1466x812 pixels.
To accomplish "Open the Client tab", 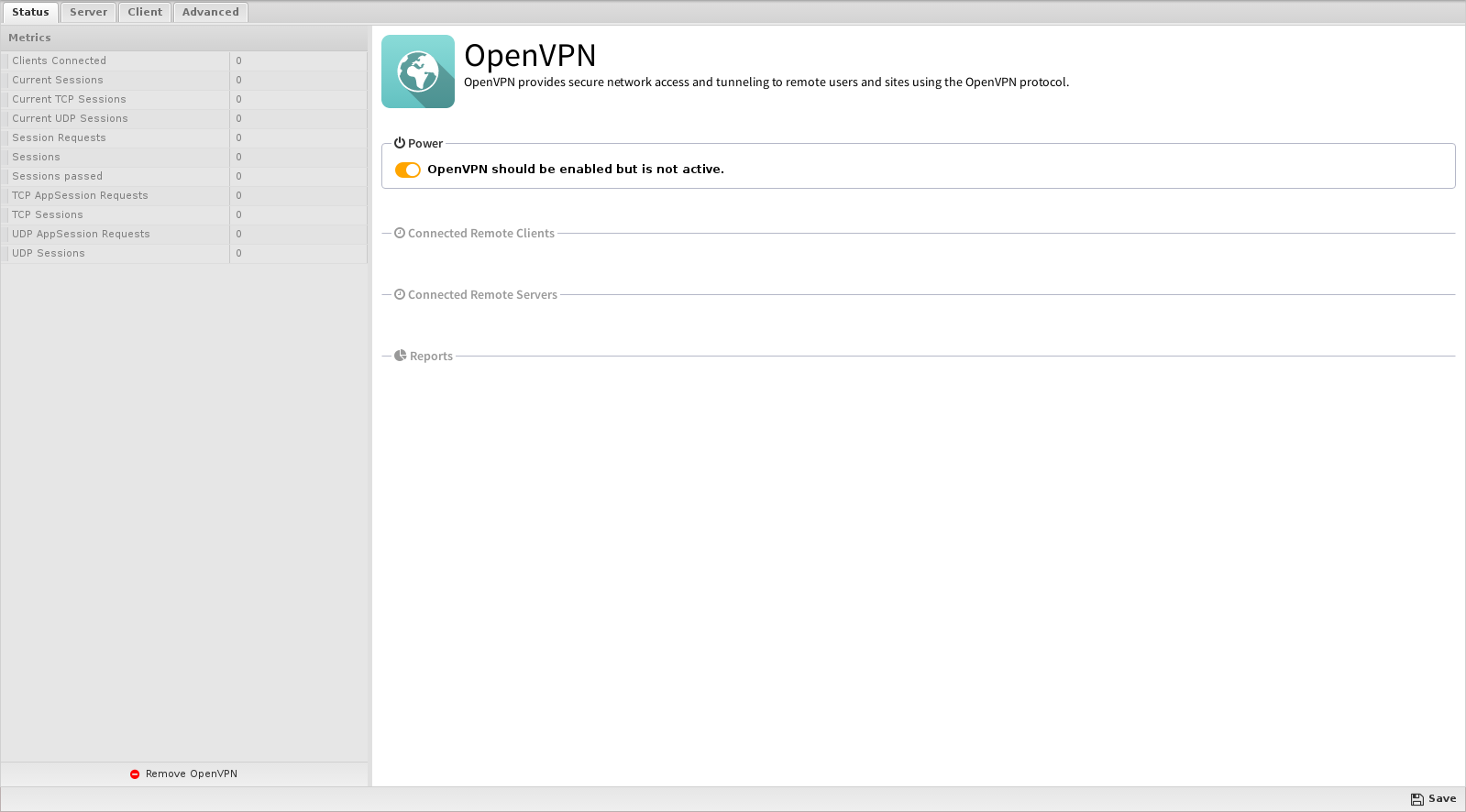I will point(145,12).
